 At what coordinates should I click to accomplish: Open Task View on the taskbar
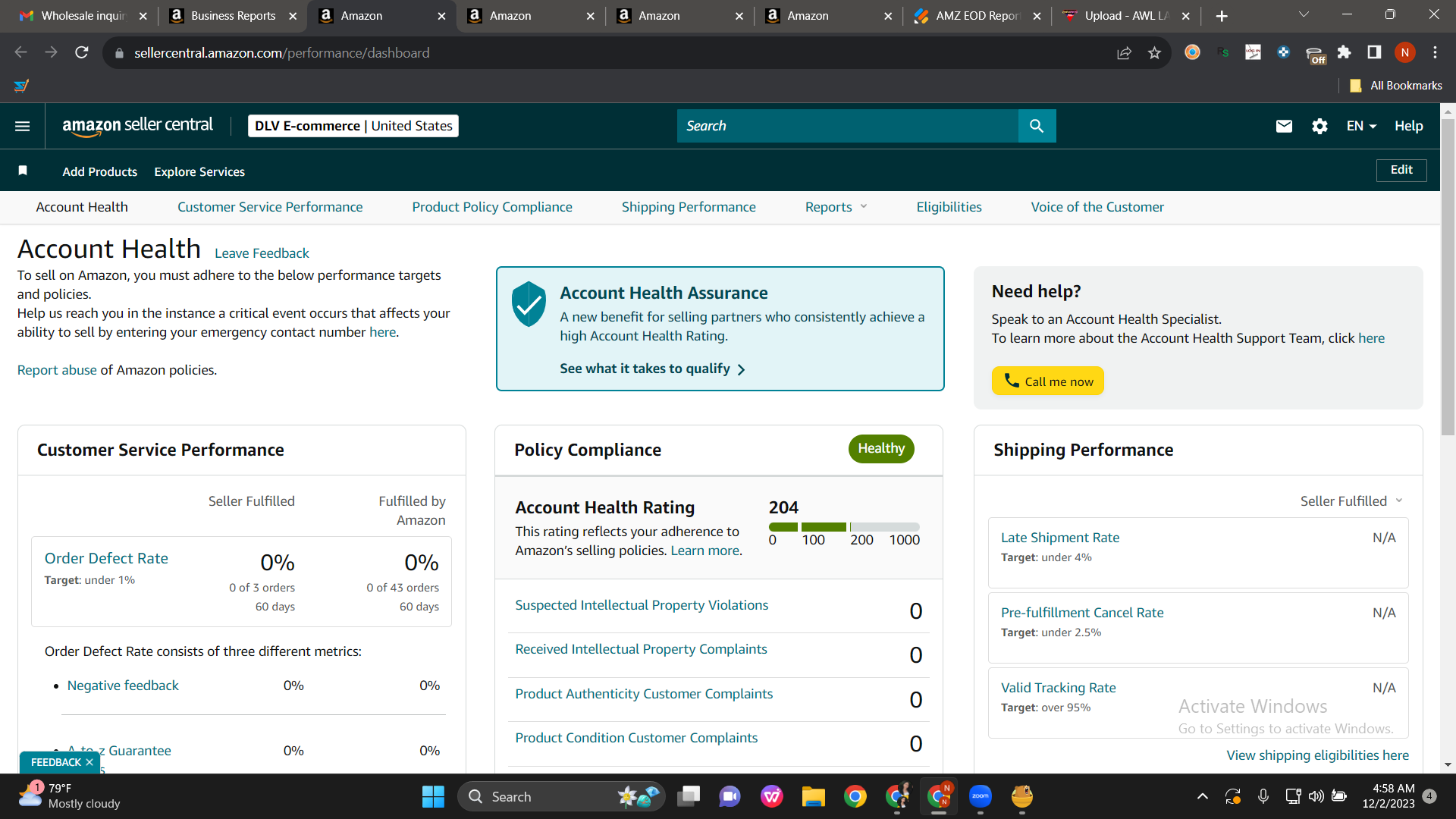click(x=689, y=796)
